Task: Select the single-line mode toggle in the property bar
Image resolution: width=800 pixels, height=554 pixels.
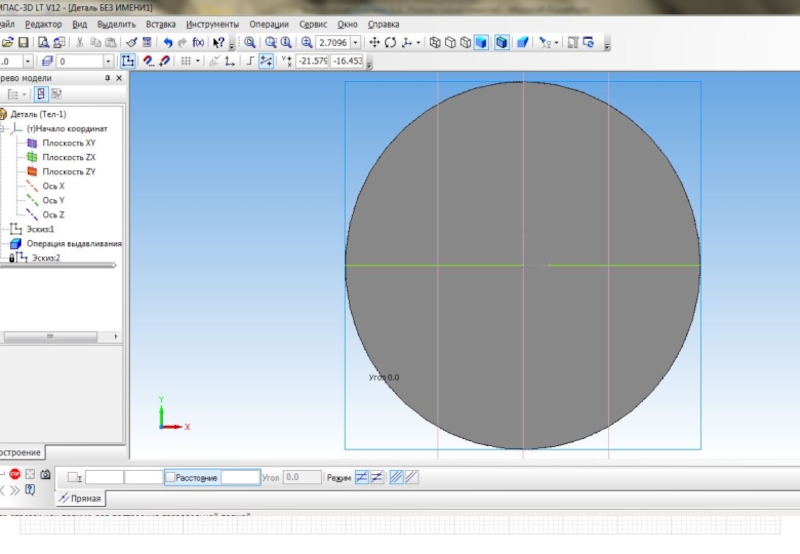Action: click(411, 477)
